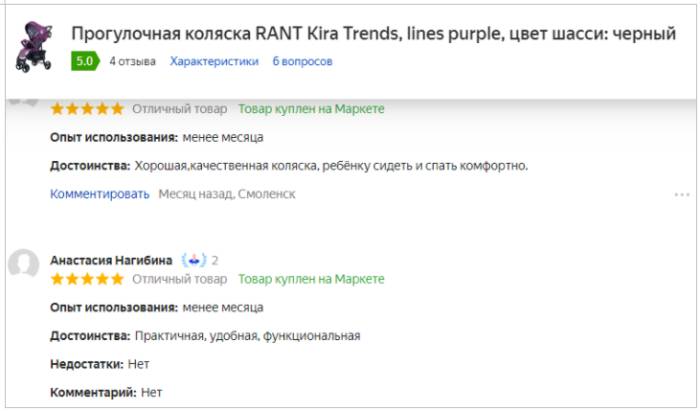Open the Анастасия Нагибина profile name
The image size is (700, 411).
coord(111,260)
